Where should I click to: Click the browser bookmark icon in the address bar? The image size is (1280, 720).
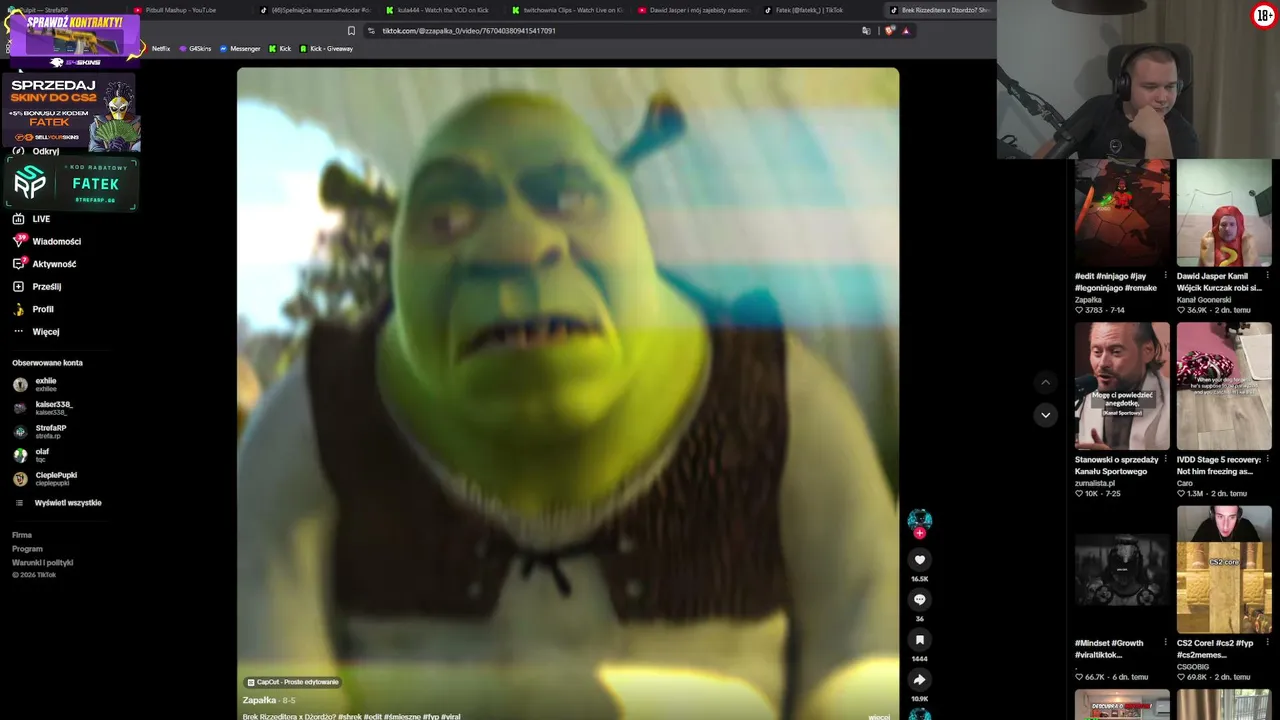coord(351,31)
